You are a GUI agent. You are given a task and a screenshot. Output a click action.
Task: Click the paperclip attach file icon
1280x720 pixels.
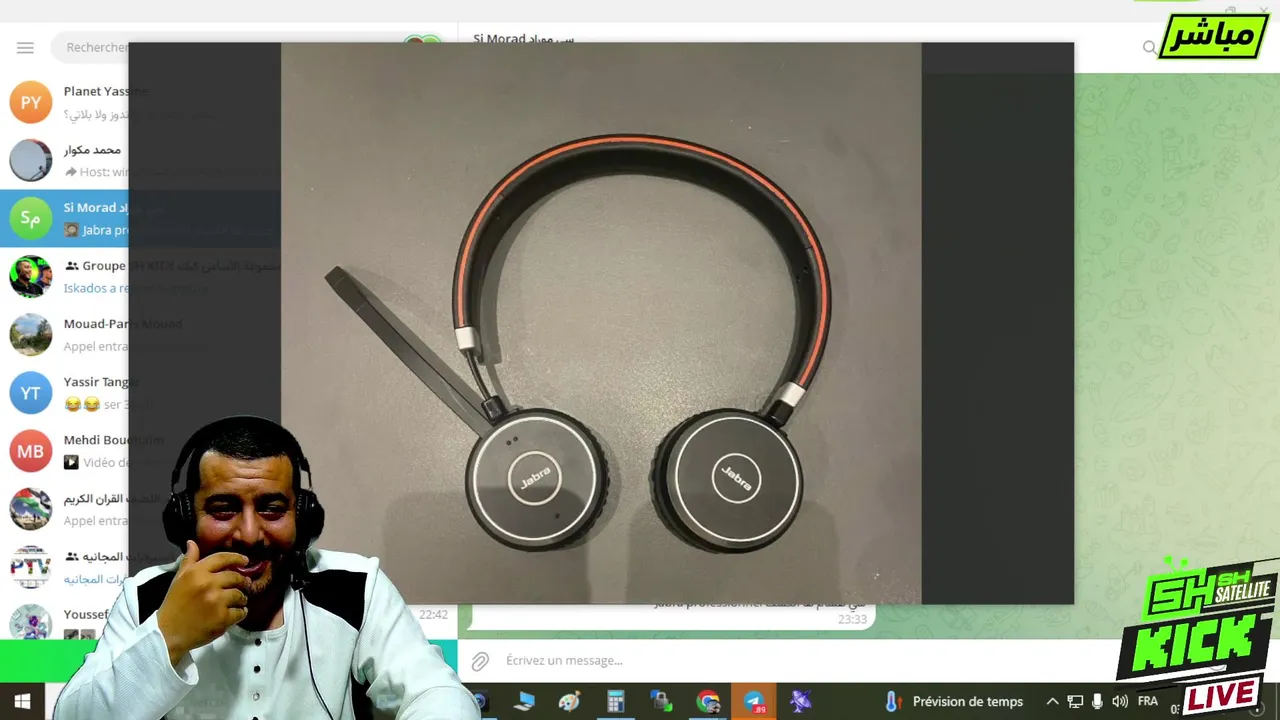click(481, 661)
